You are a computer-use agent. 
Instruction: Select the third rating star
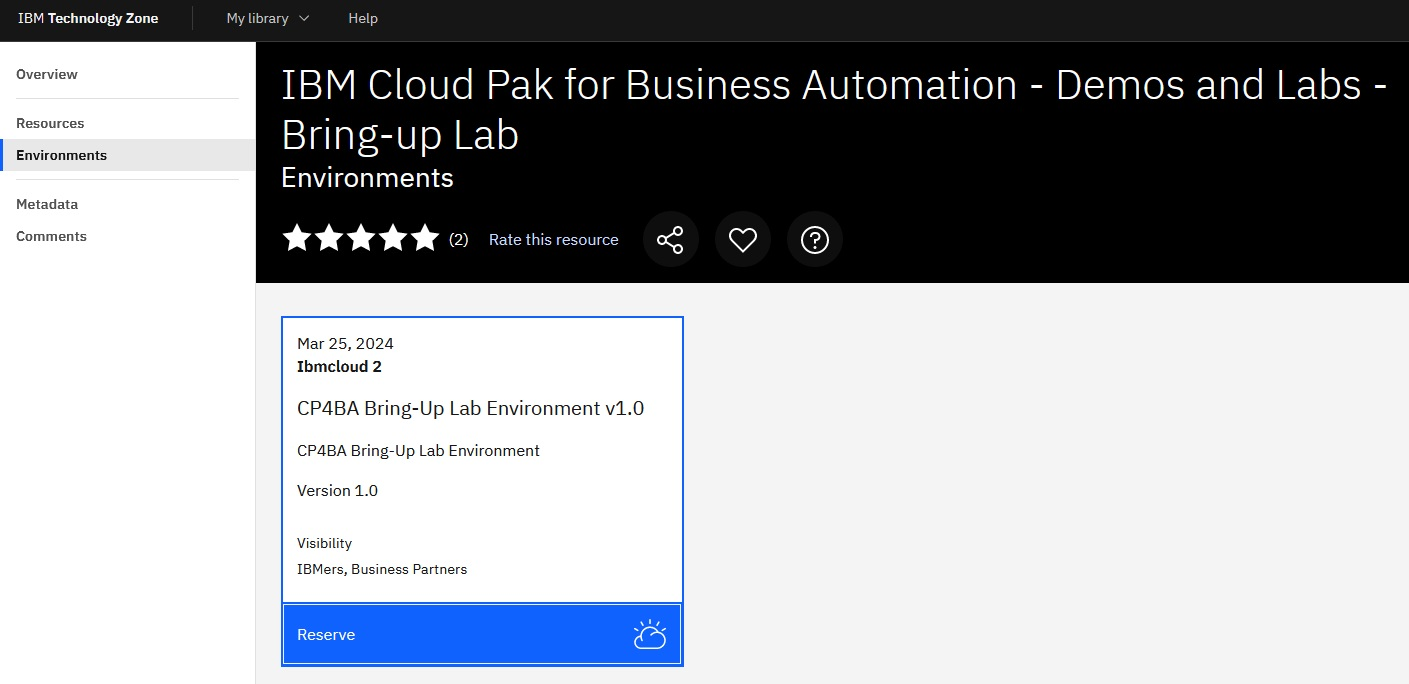(x=361, y=238)
